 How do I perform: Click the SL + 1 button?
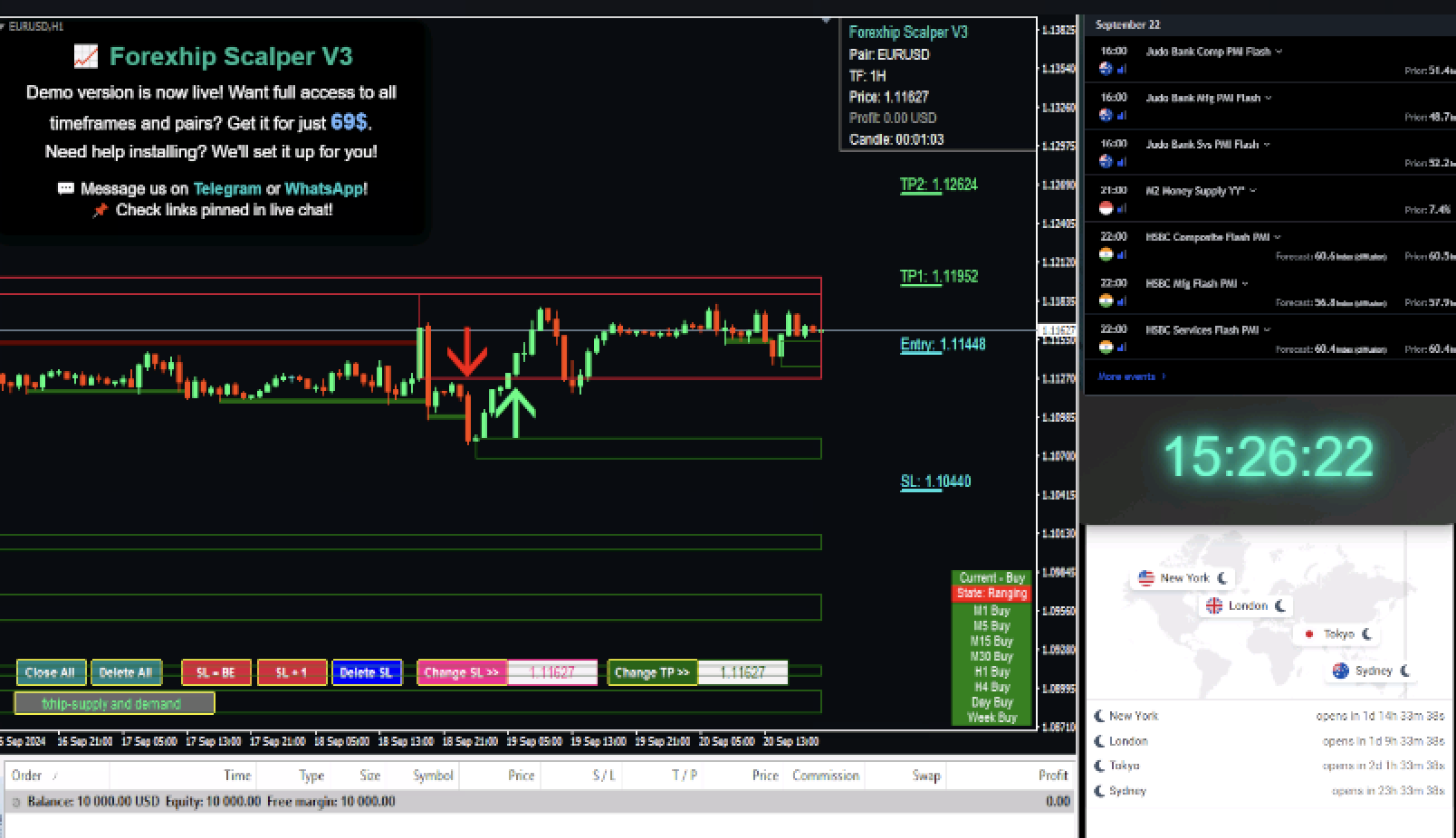point(292,672)
